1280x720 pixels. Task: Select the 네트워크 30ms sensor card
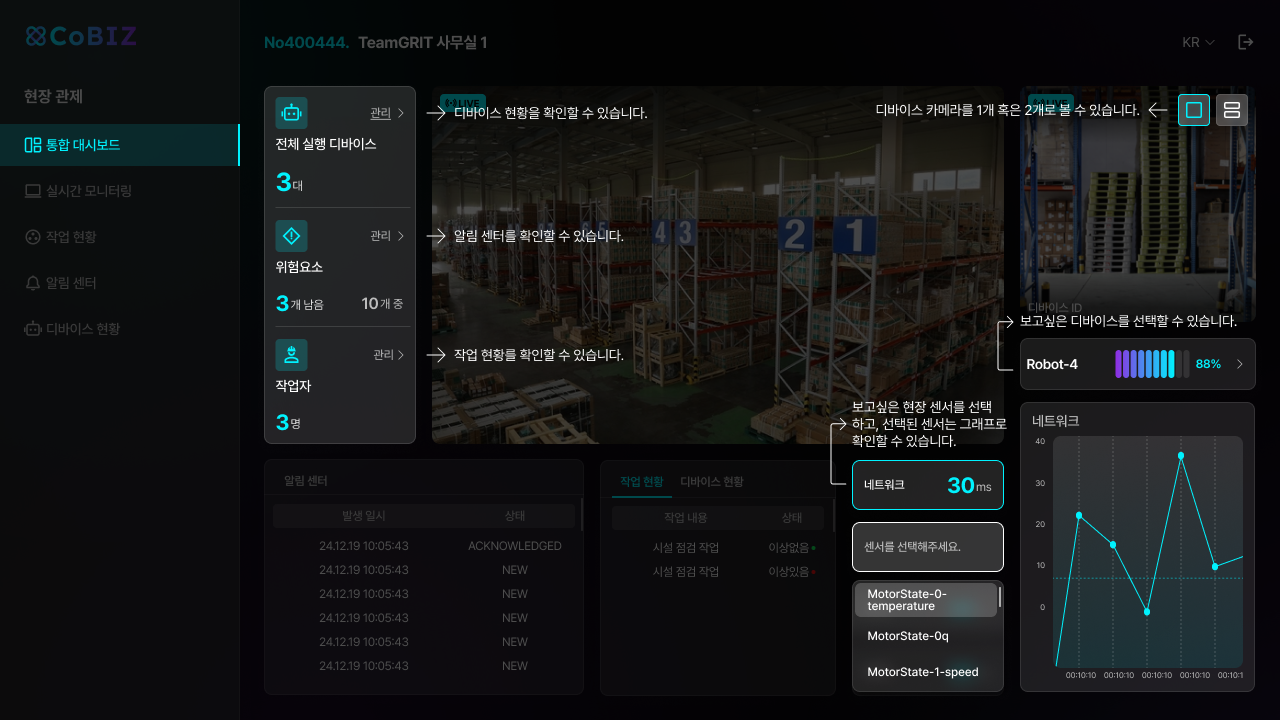point(927,485)
